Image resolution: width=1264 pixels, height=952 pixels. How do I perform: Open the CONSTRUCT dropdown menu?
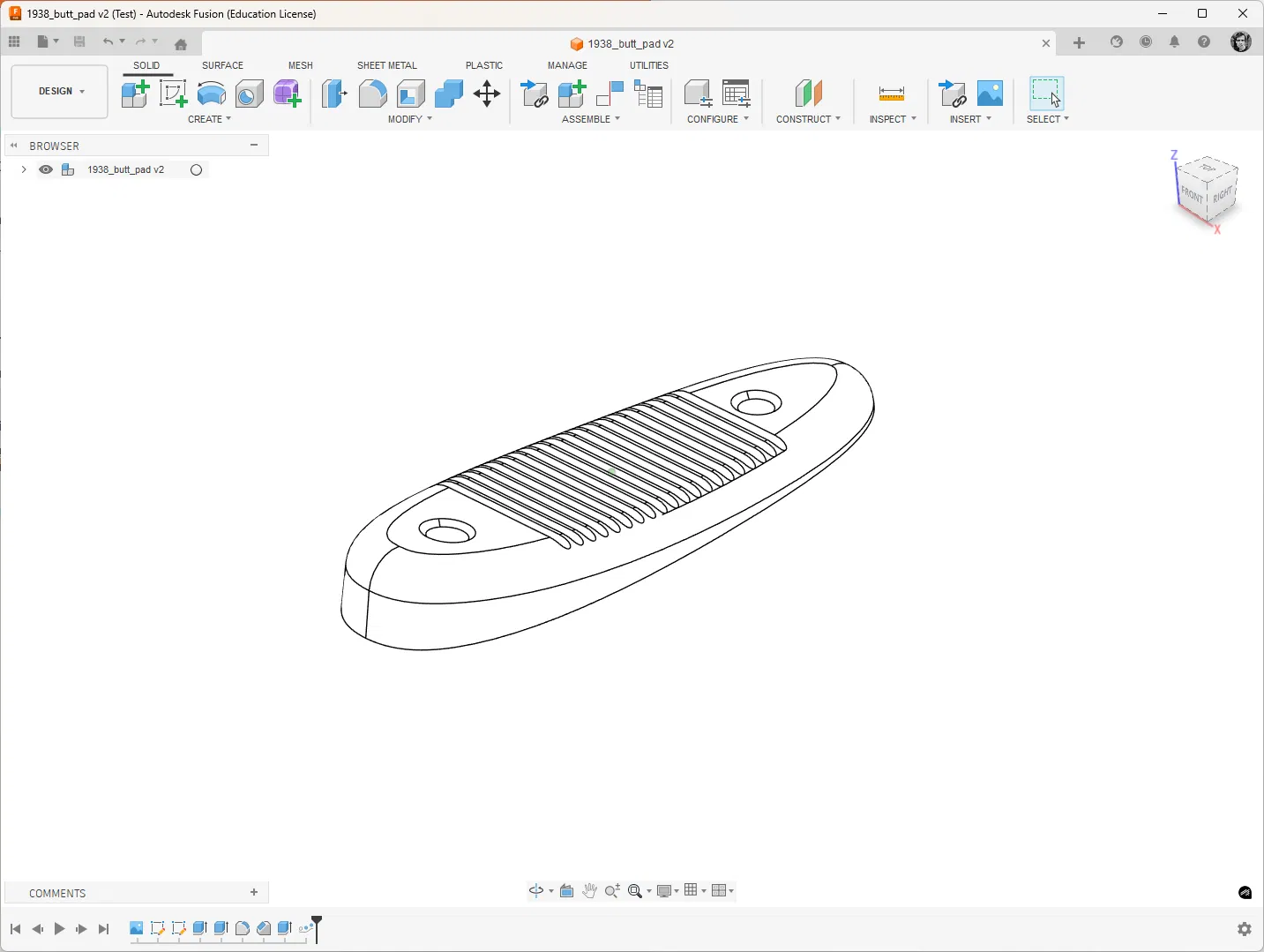[808, 119]
